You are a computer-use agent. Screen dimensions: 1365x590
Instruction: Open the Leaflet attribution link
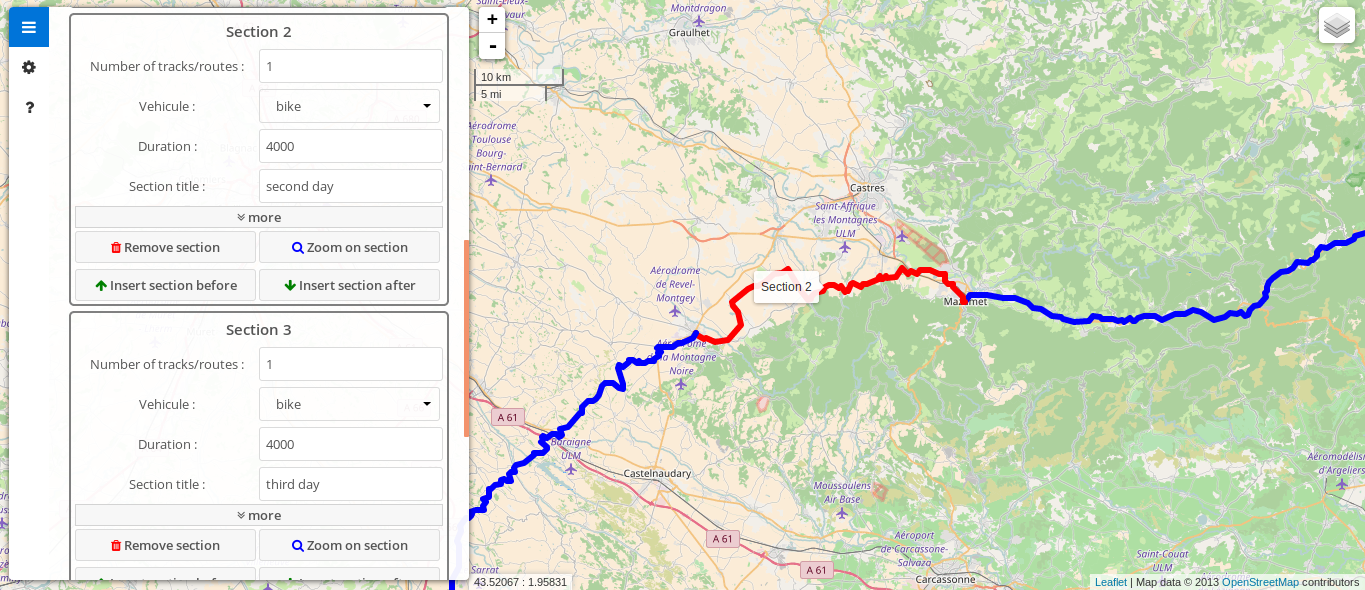pyautogui.click(x=1110, y=582)
